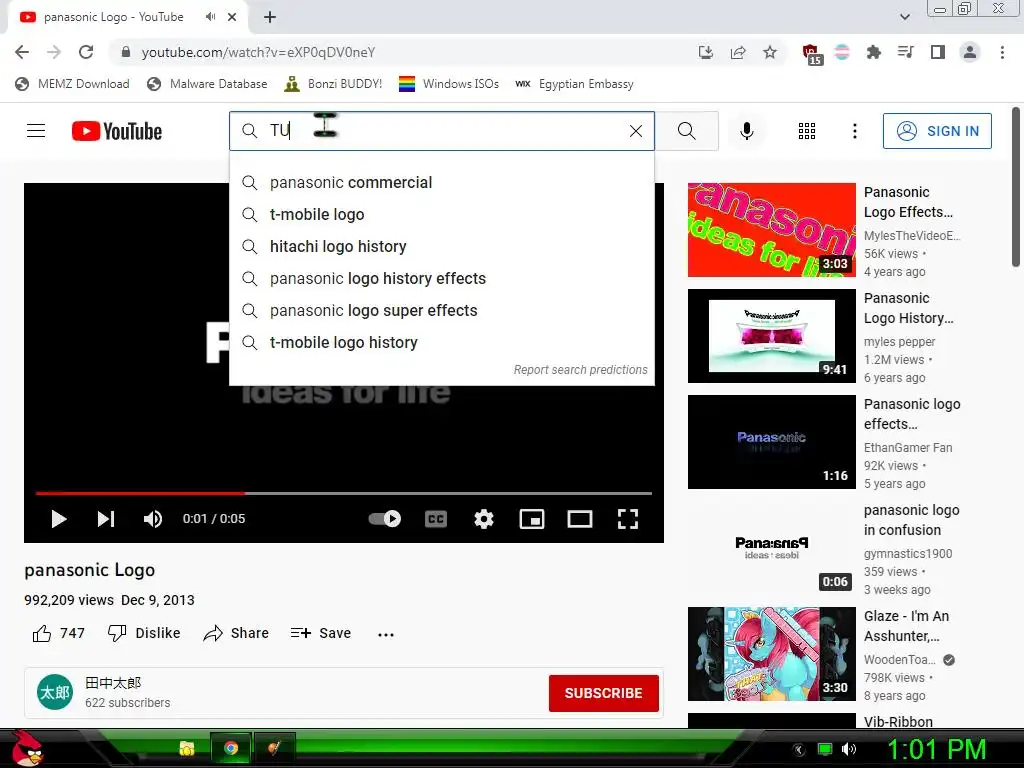This screenshot has height=768, width=1024.
Task: Toggle the autoplay switch in the player
Action: point(385,519)
